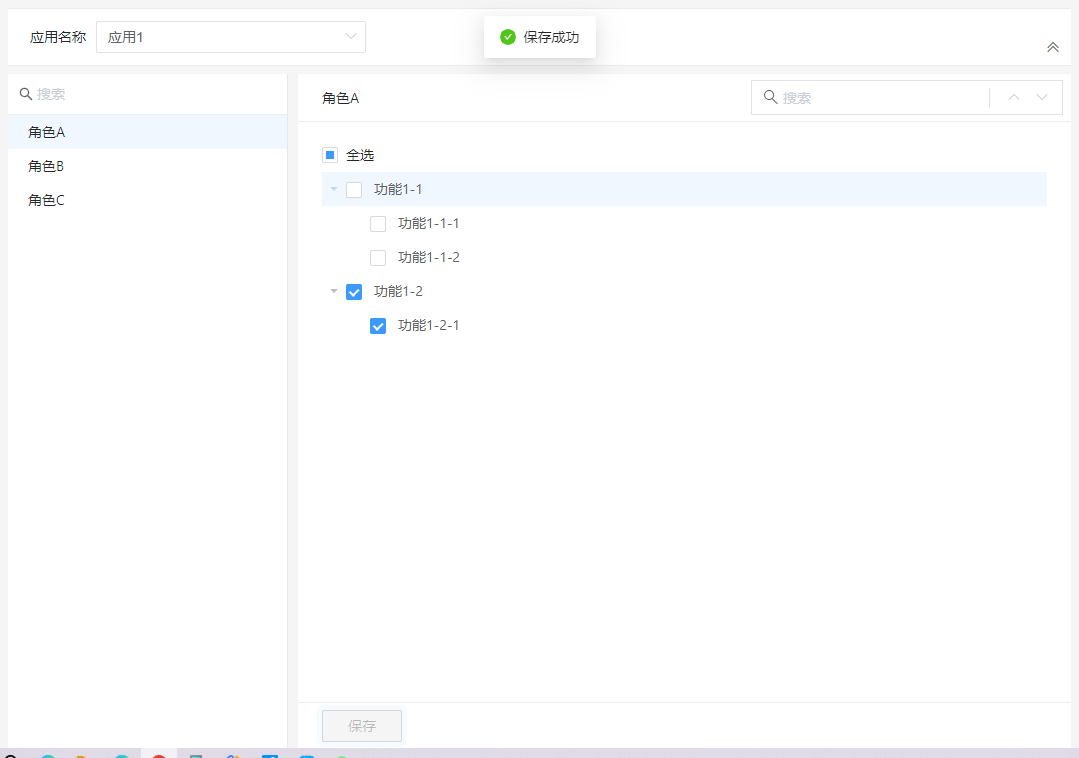Image resolution: width=1079 pixels, height=758 pixels.
Task: Collapse the 功能1-1 tree node arrow
Action: (334, 189)
